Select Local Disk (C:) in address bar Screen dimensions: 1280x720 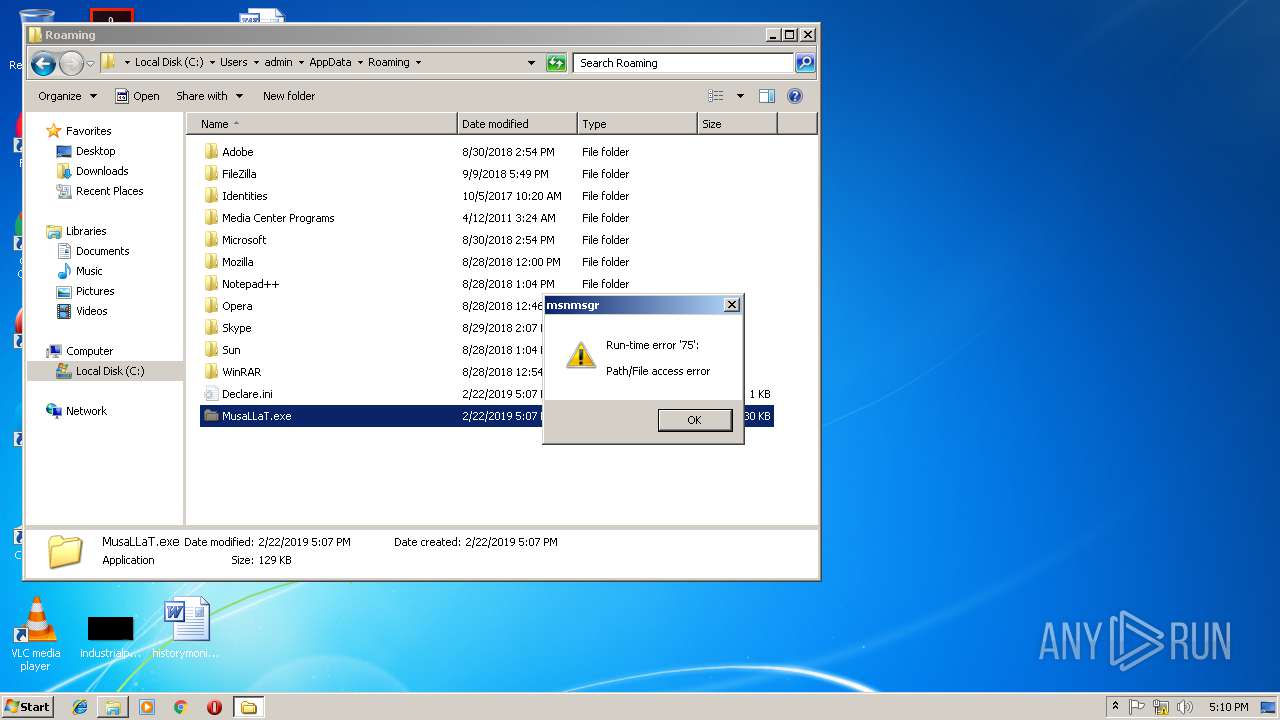pyautogui.click(x=169, y=62)
